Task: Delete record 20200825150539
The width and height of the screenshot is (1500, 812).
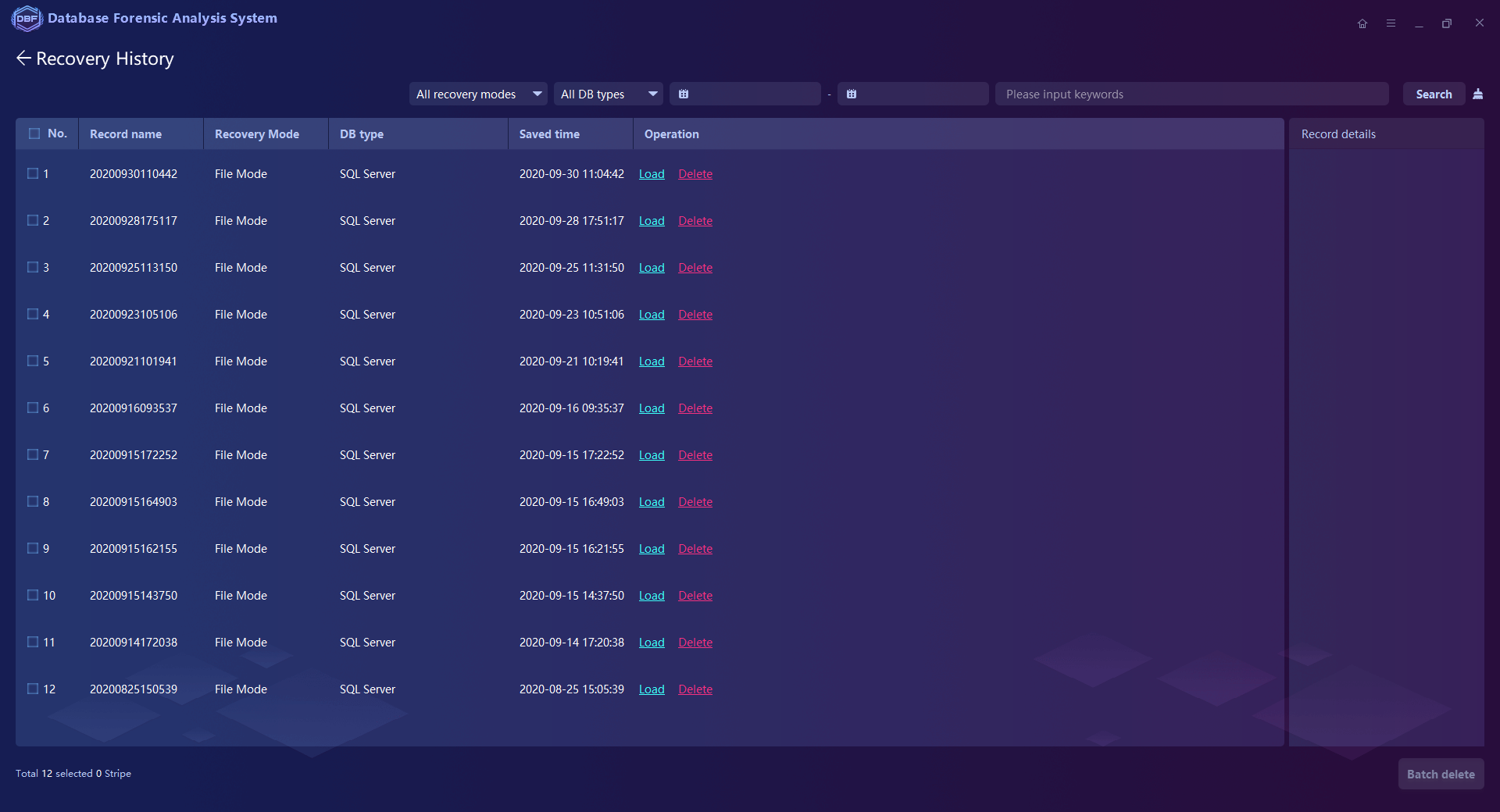Action: click(695, 689)
